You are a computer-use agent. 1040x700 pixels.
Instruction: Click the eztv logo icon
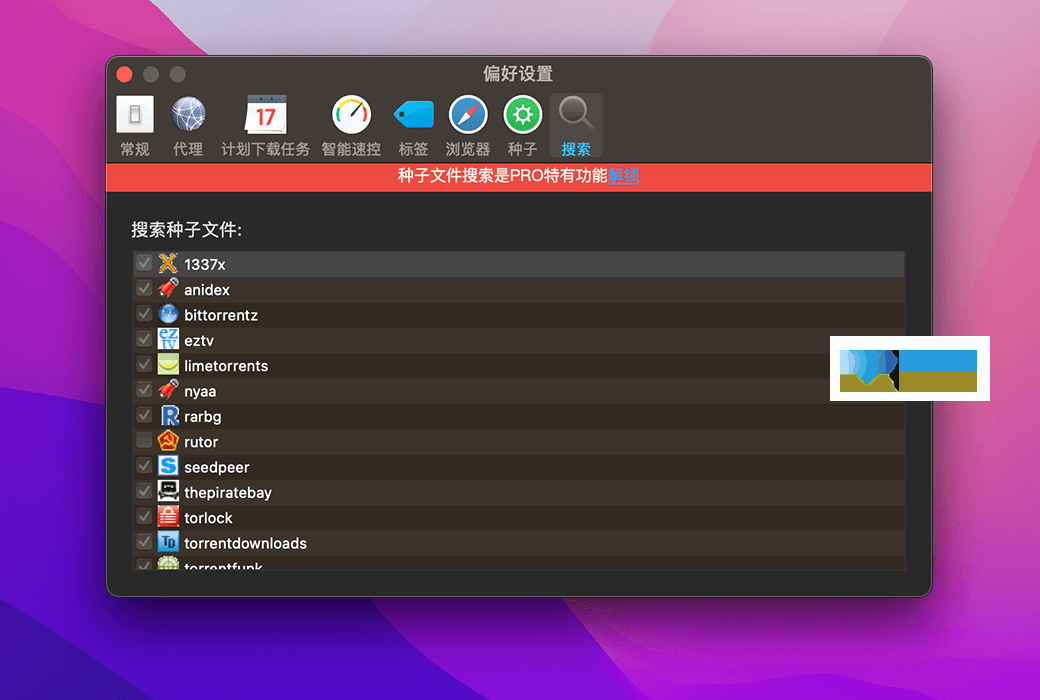[168, 339]
